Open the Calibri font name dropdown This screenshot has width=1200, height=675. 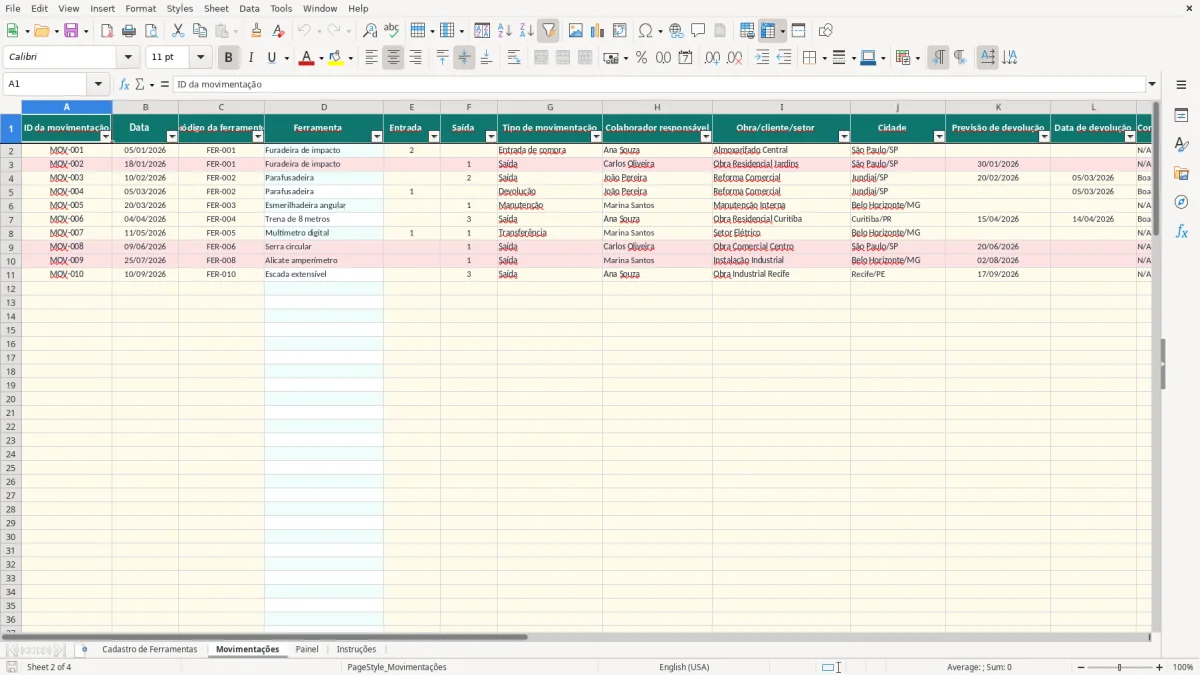pos(128,58)
